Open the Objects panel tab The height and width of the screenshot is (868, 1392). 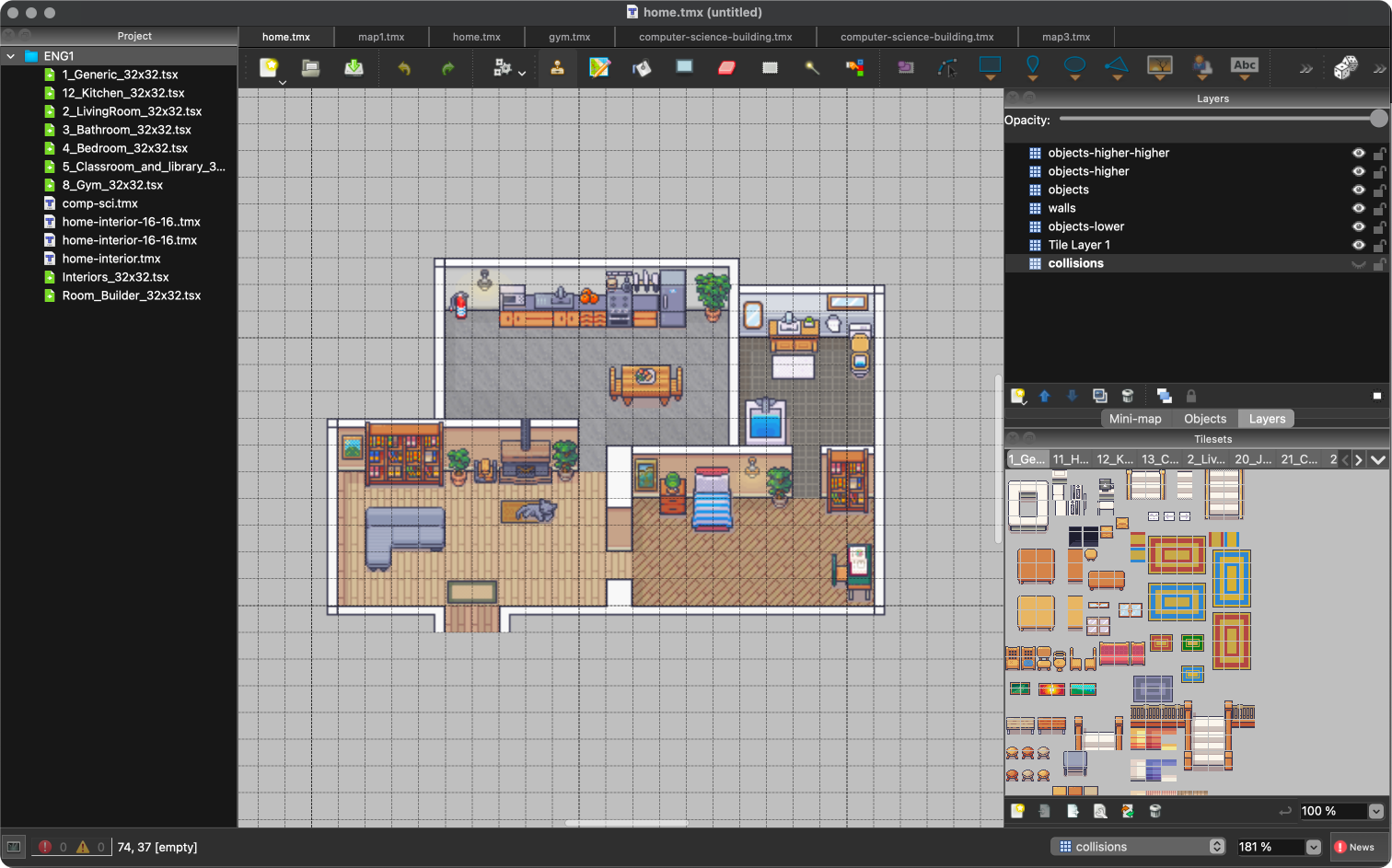pyautogui.click(x=1204, y=418)
